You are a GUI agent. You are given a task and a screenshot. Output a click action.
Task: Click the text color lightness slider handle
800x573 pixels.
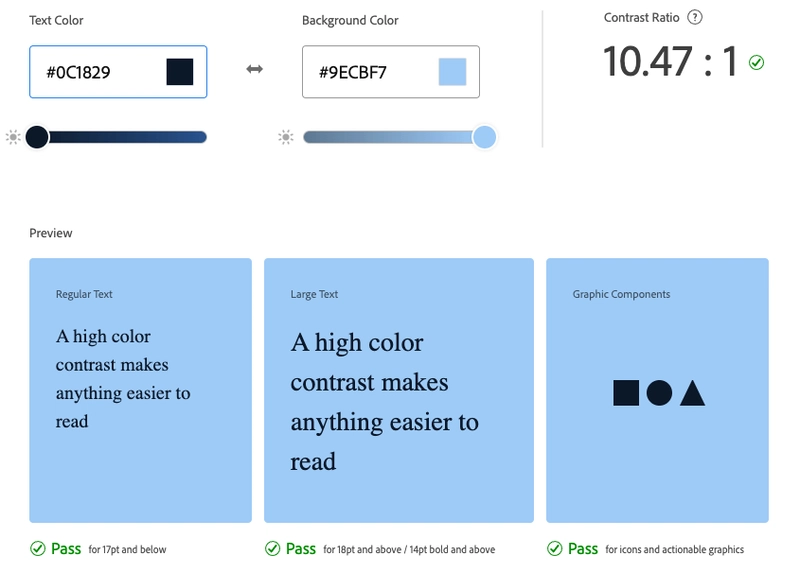tap(36, 137)
